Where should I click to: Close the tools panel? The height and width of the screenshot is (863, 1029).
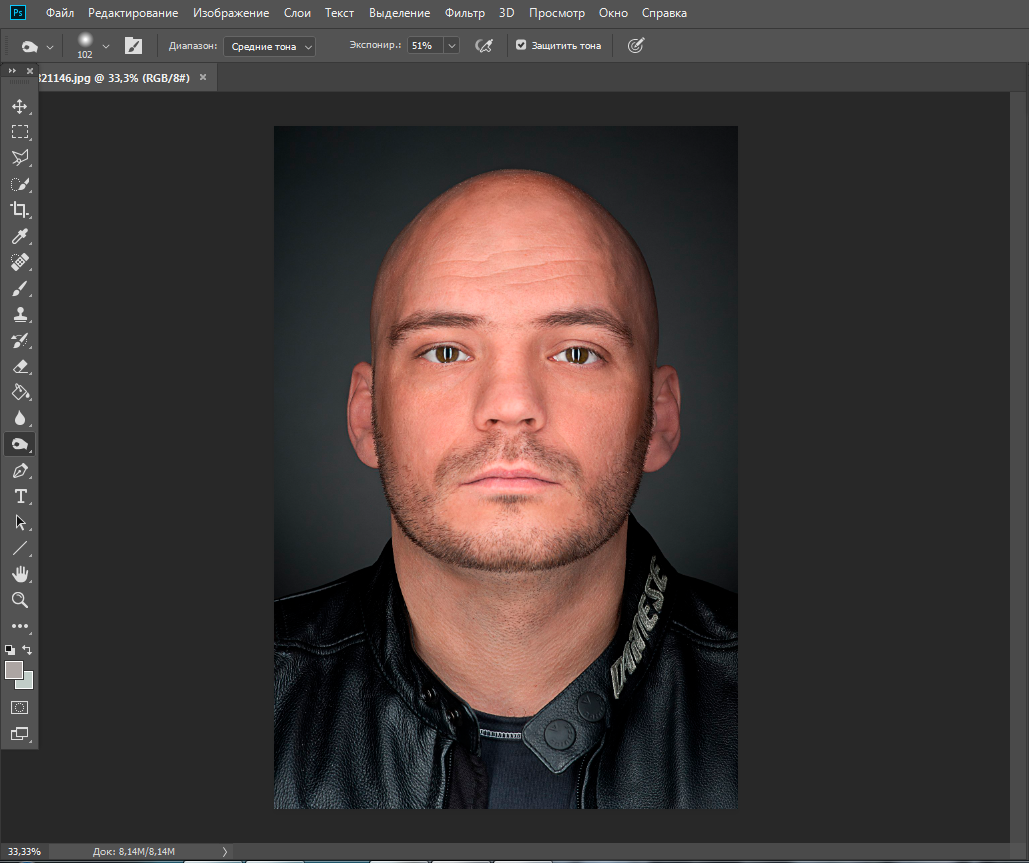pos(30,71)
